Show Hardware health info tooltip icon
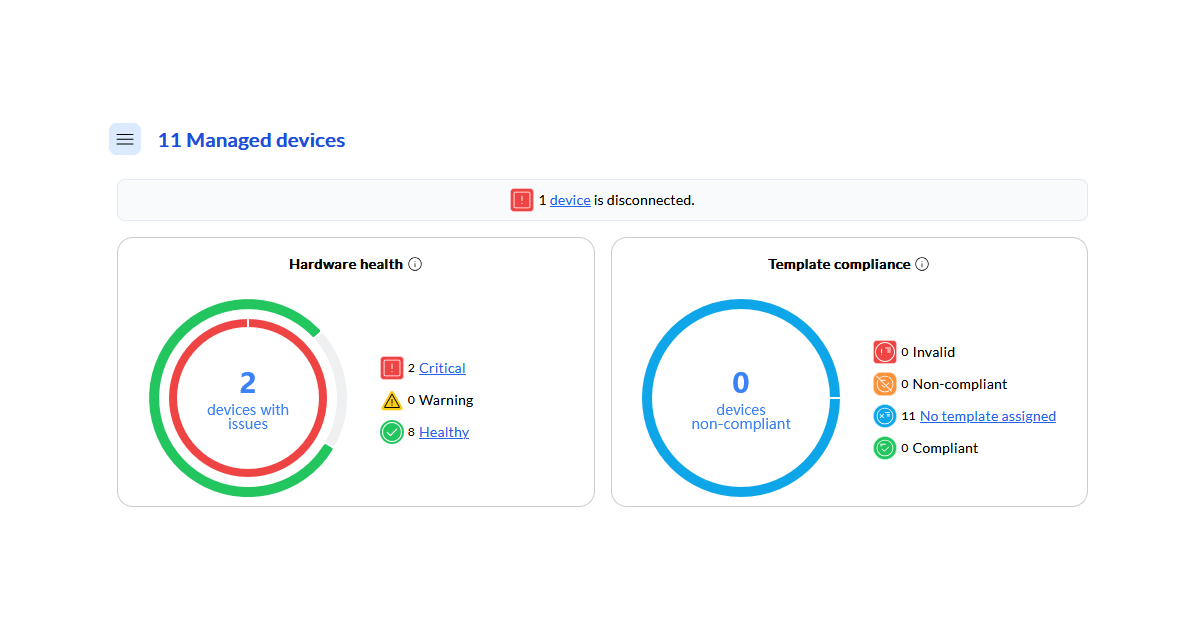The image size is (1200, 628). [x=415, y=264]
